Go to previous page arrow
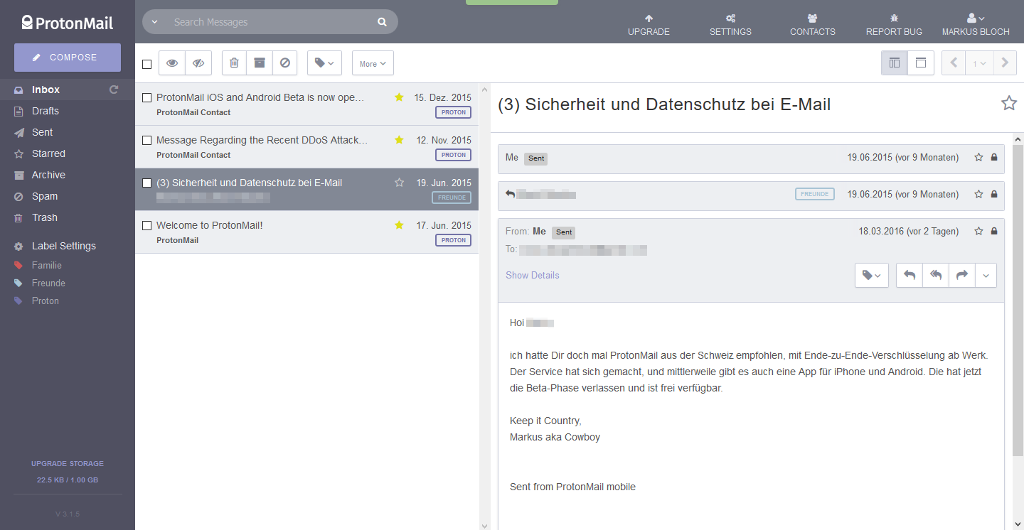The width and height of the screenshot is (1024, 530). coord(953,63)
